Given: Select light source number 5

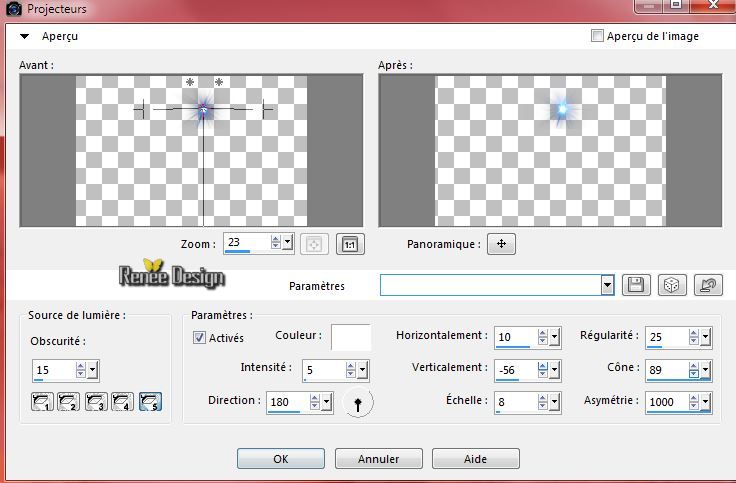Looking at the screenshot, I should pyautogui.click(x=150, y=402).
